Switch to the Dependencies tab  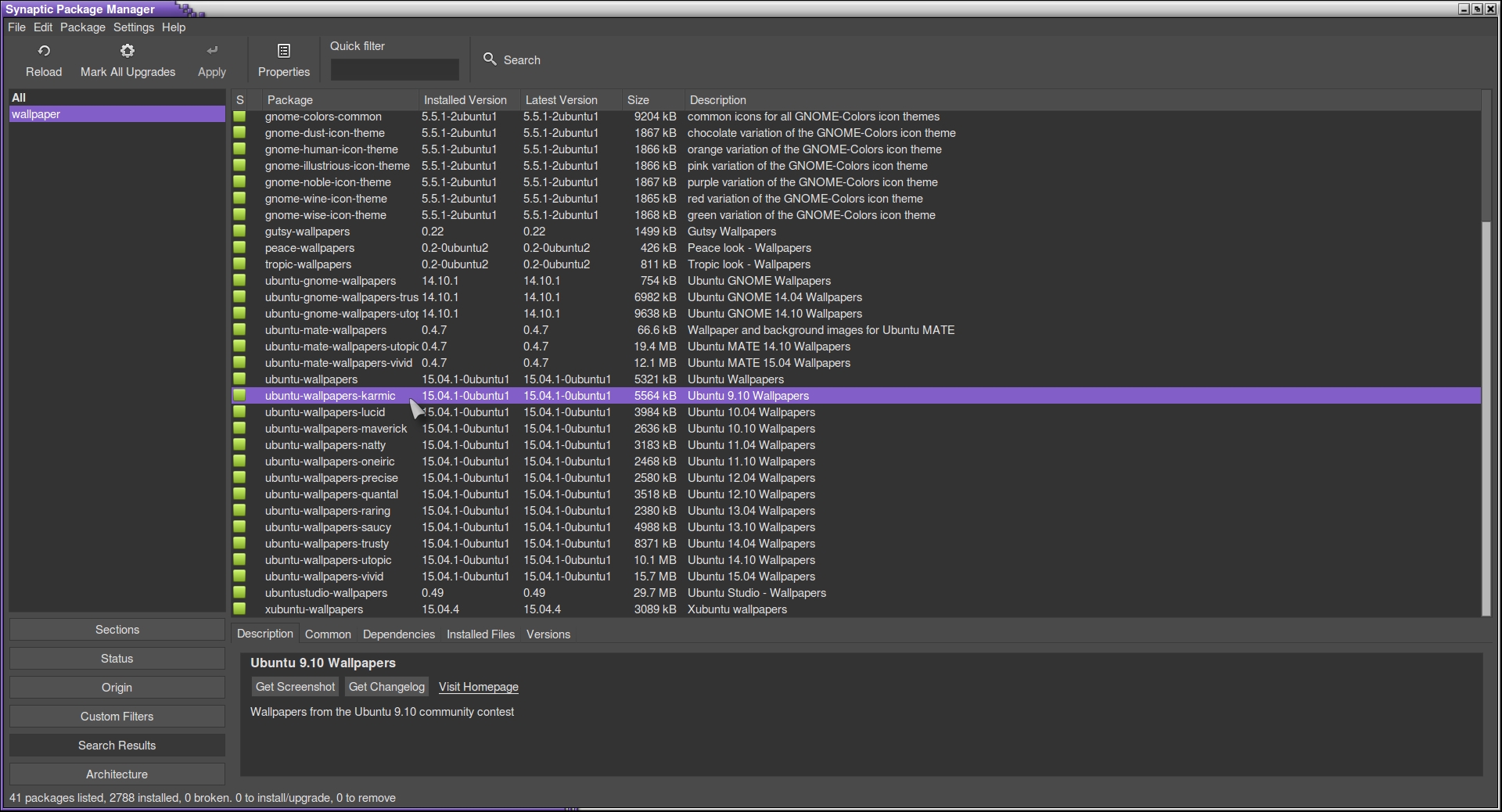coord(398,634)
